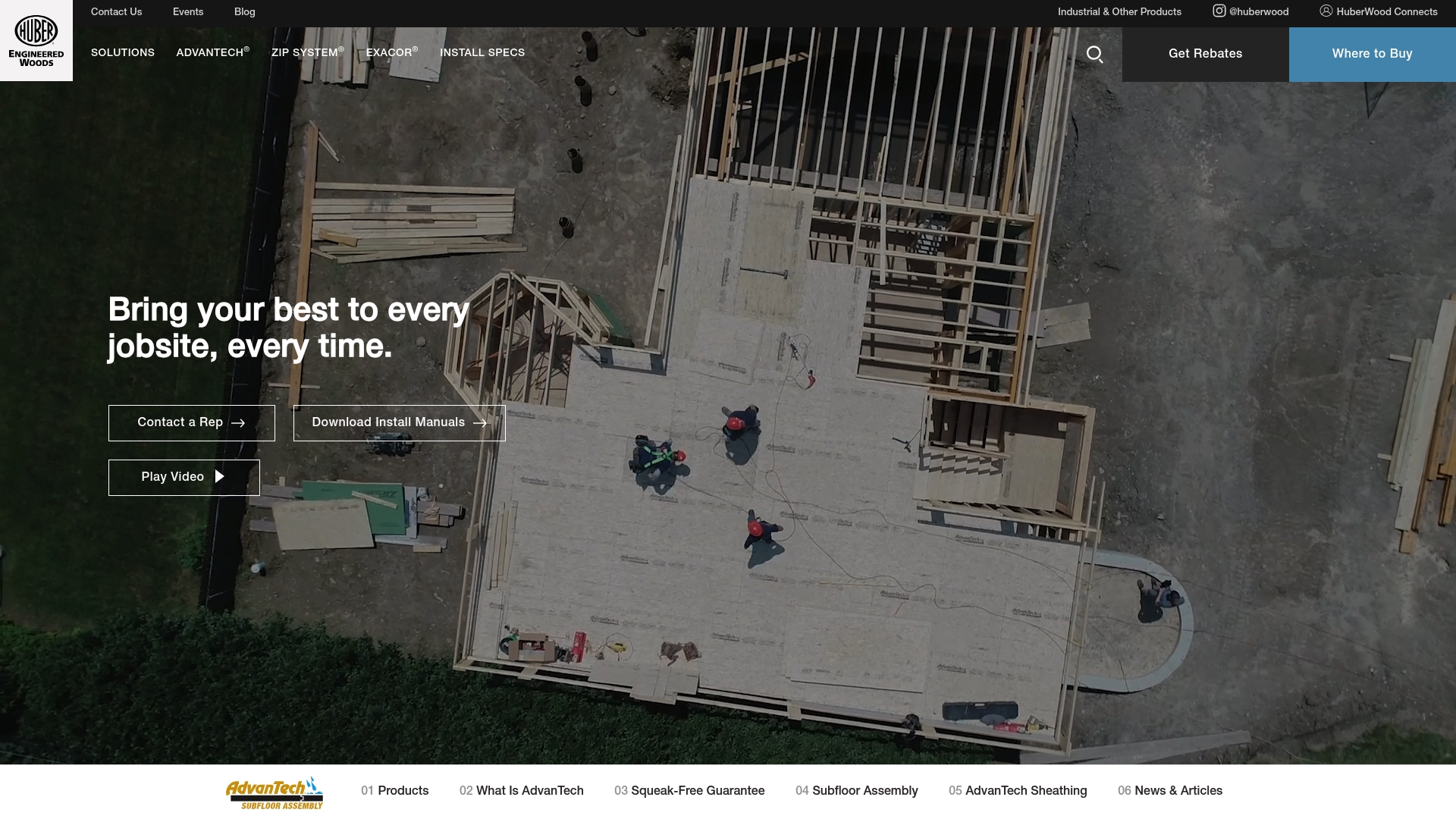Click the Contact a Rep button
Image resolution: width=1456 pixels, height=819 pixels.
[x=192, y=422]
